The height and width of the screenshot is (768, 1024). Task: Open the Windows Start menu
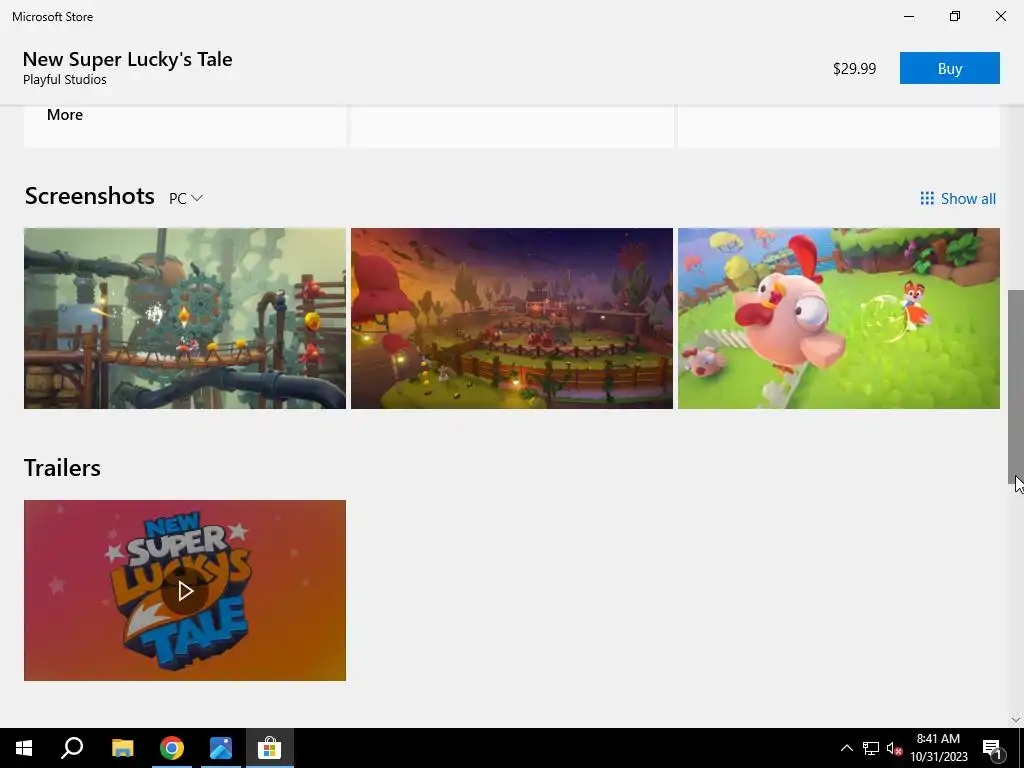point(24,748)
